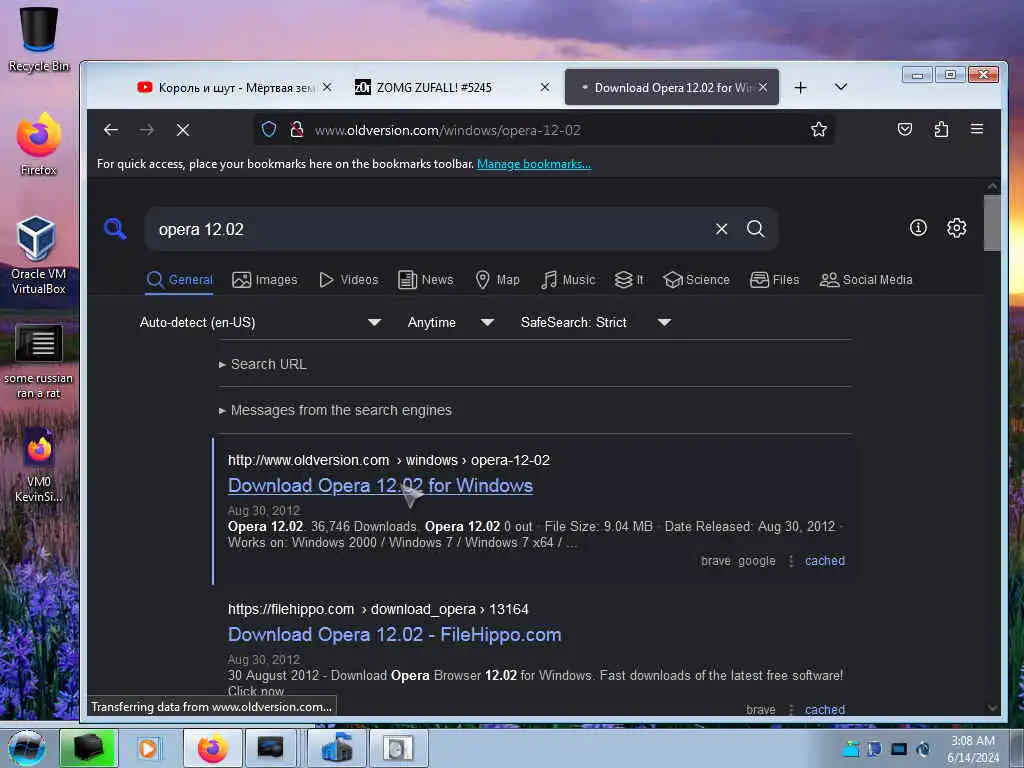1024x768 pixels.
Task: Open the Recycle Bin desktop icon
Action: tap(39, 39)
